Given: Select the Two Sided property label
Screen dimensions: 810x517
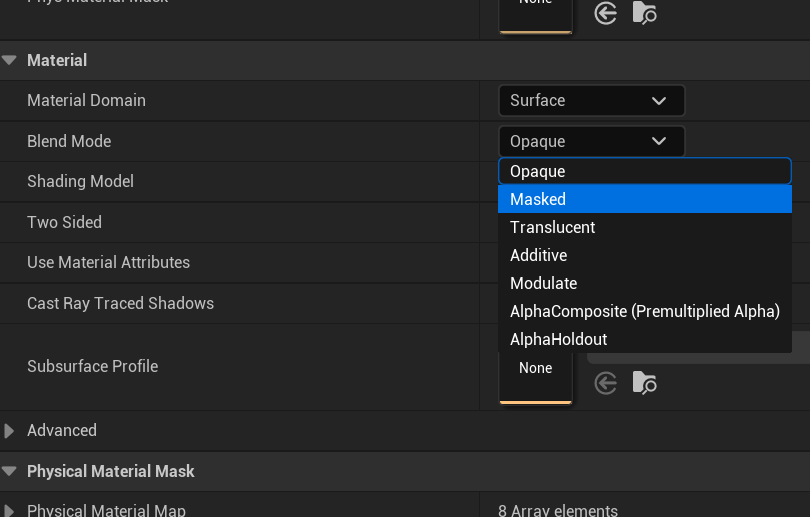Looking at the screenshot, I should pyautogui.click(x=65, y=223).
